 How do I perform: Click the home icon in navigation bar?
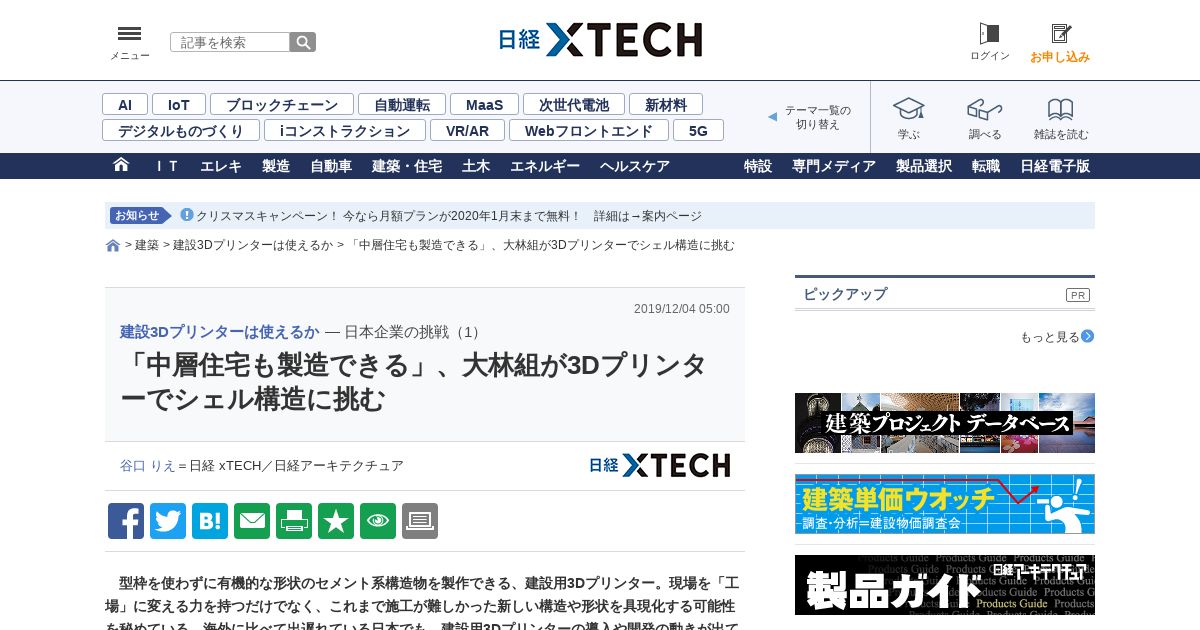[x=121, y=165]
